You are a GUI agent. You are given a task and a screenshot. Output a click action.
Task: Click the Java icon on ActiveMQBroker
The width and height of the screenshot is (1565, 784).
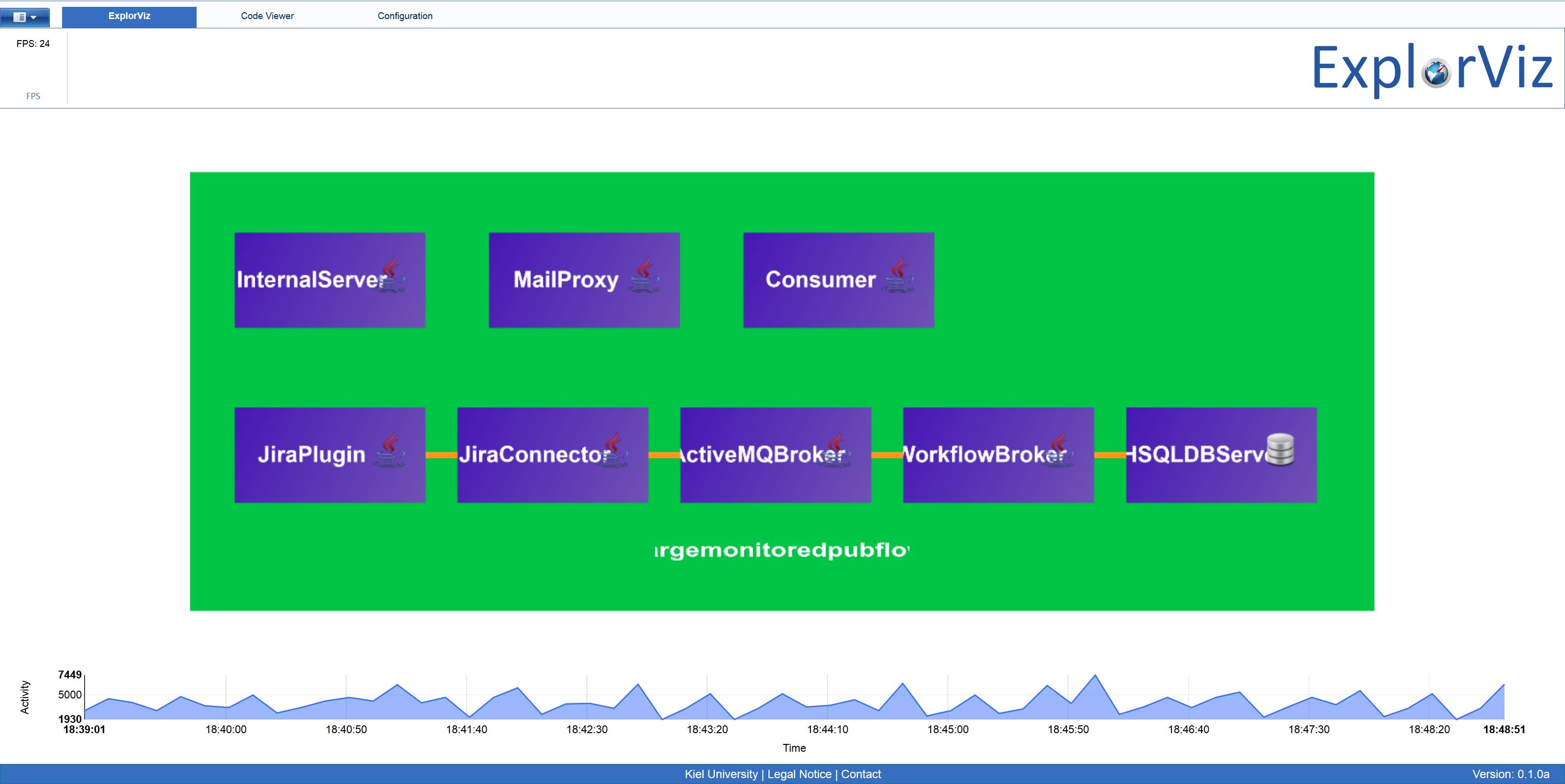(836, 450)
